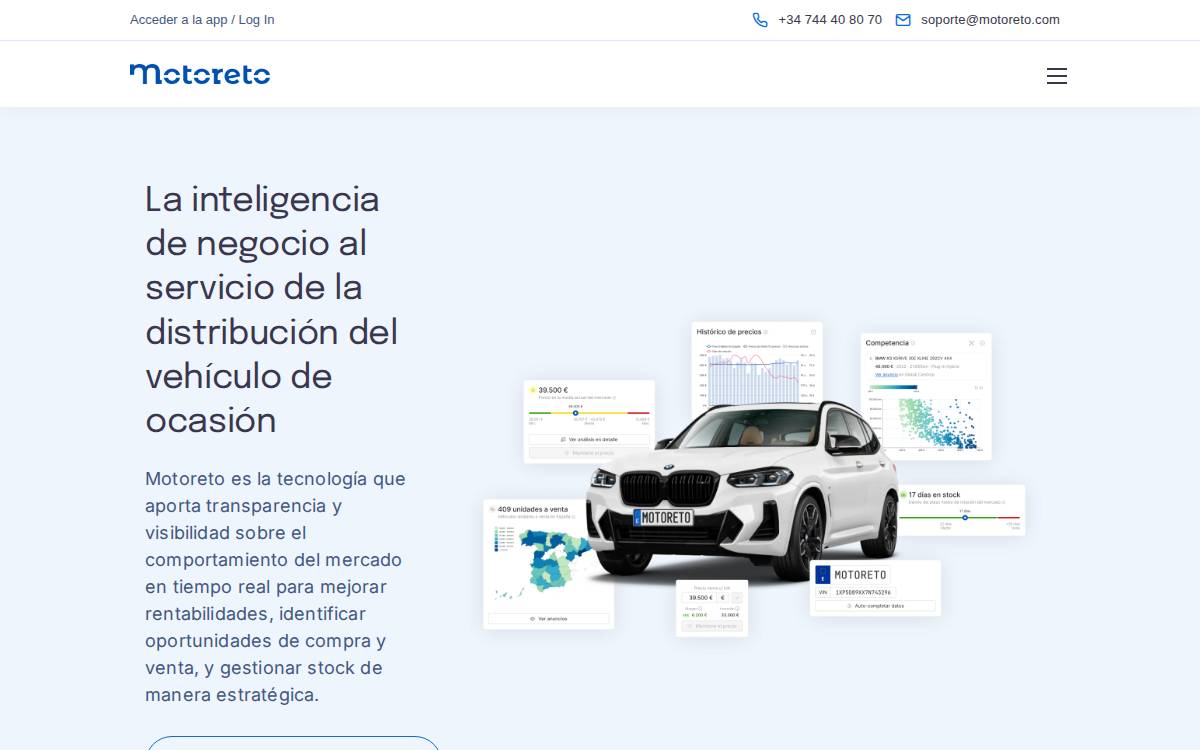This screenshot has width=1200, height=750.
Task: Click the Competencia card title
Action: (x=887, y=343)
